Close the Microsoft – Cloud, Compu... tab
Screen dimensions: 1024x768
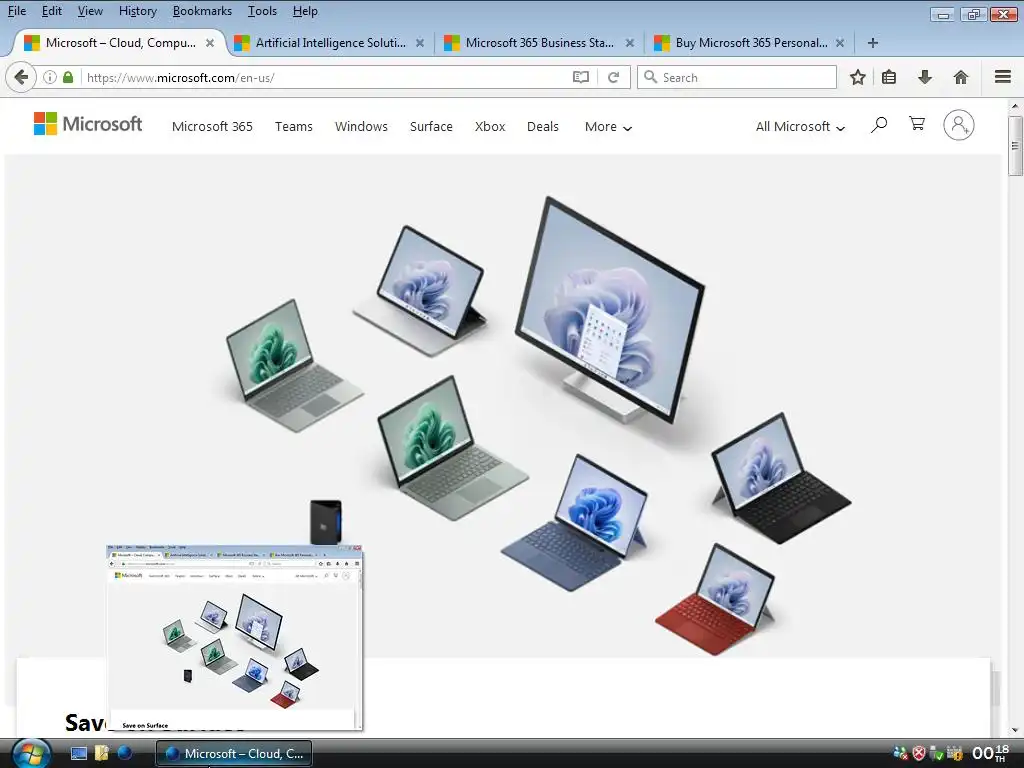tap(210, 43)
